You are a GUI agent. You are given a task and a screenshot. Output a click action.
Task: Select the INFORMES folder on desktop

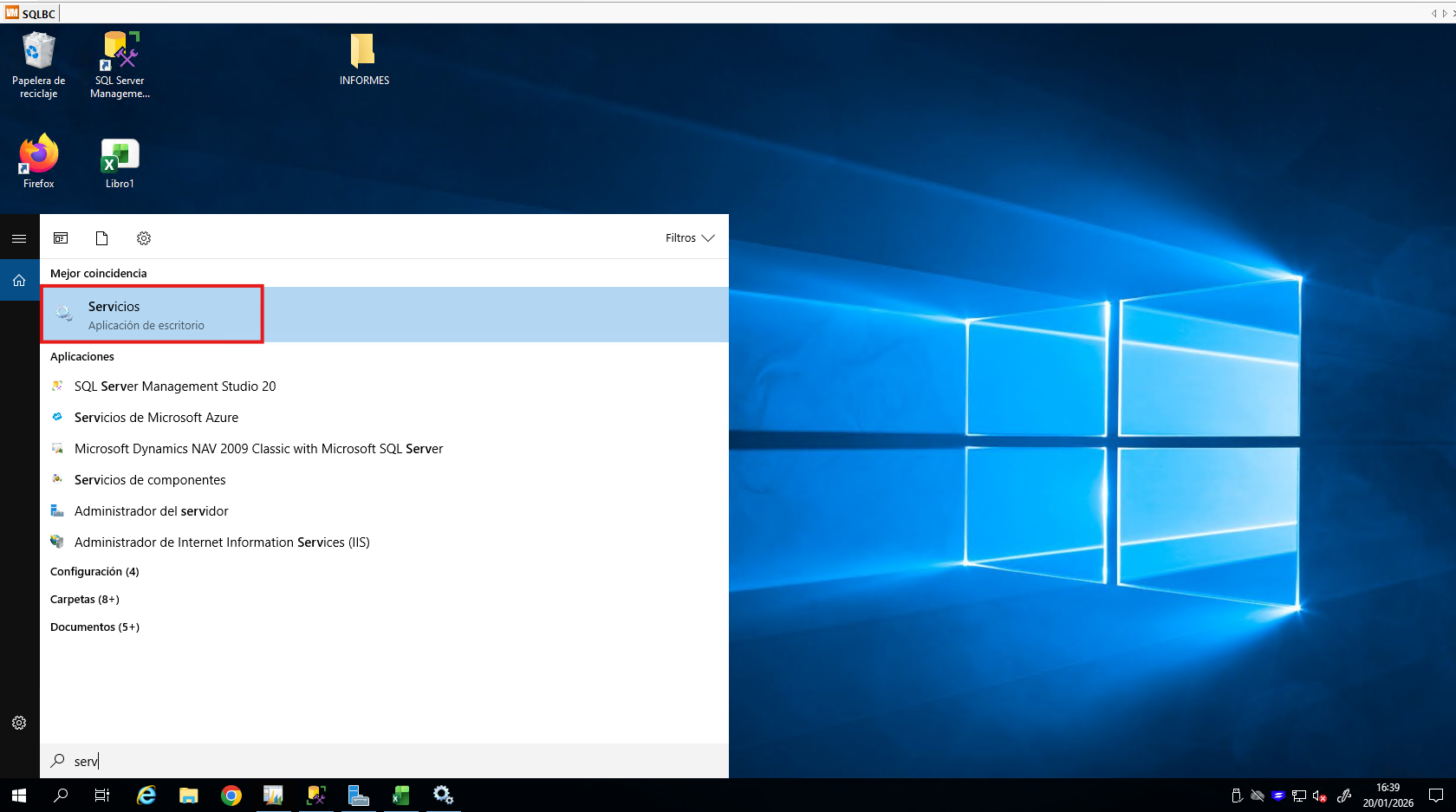364,59
